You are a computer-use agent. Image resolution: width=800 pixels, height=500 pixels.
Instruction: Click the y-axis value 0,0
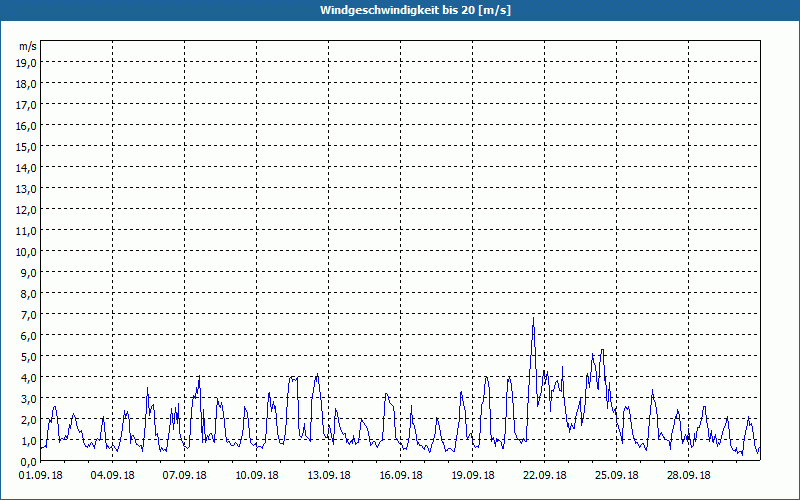tap(29, 462)
